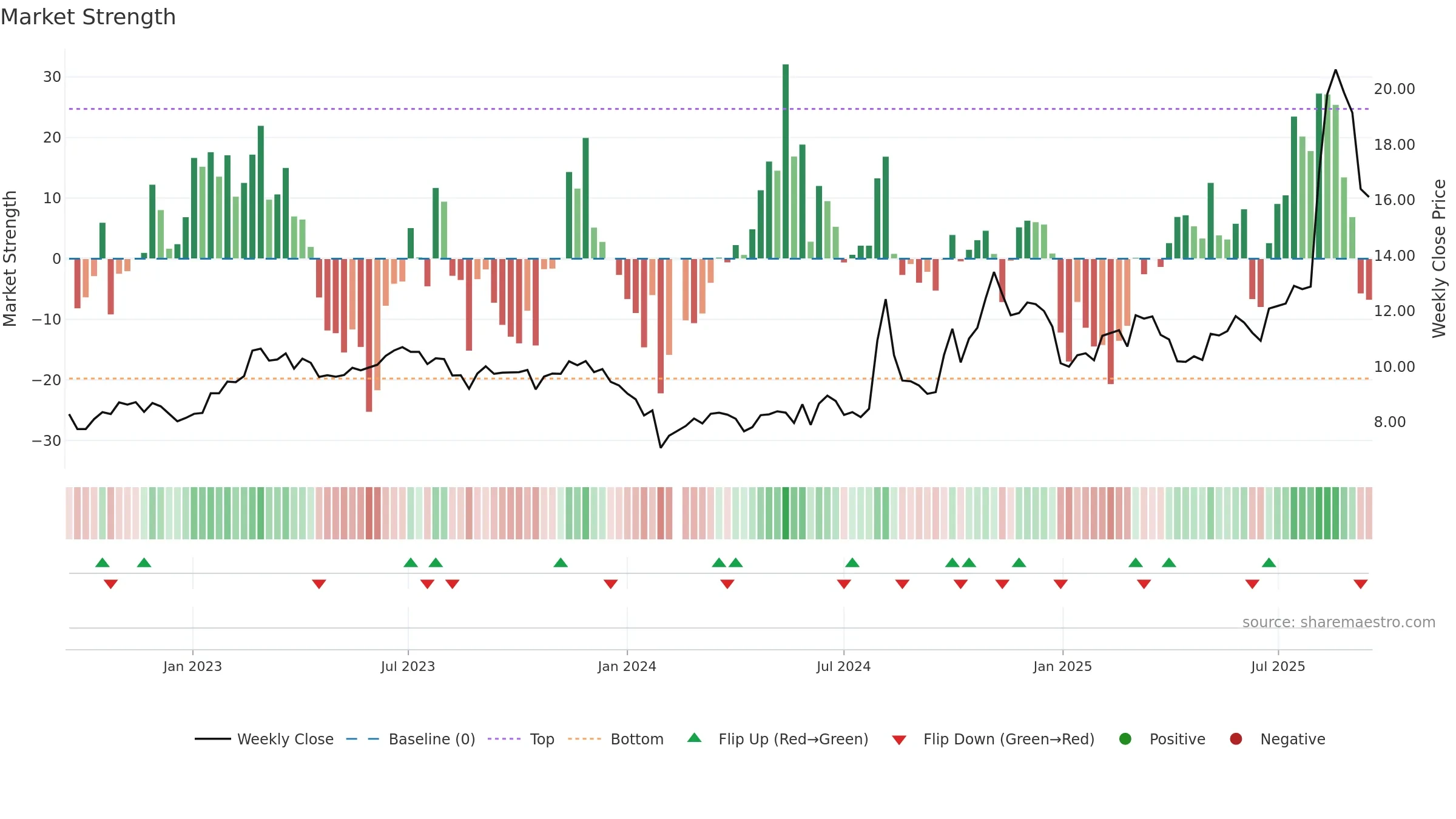Click the Negative legend label
The width and height of the screenshot is (1456, 819).
point(1293,739)
